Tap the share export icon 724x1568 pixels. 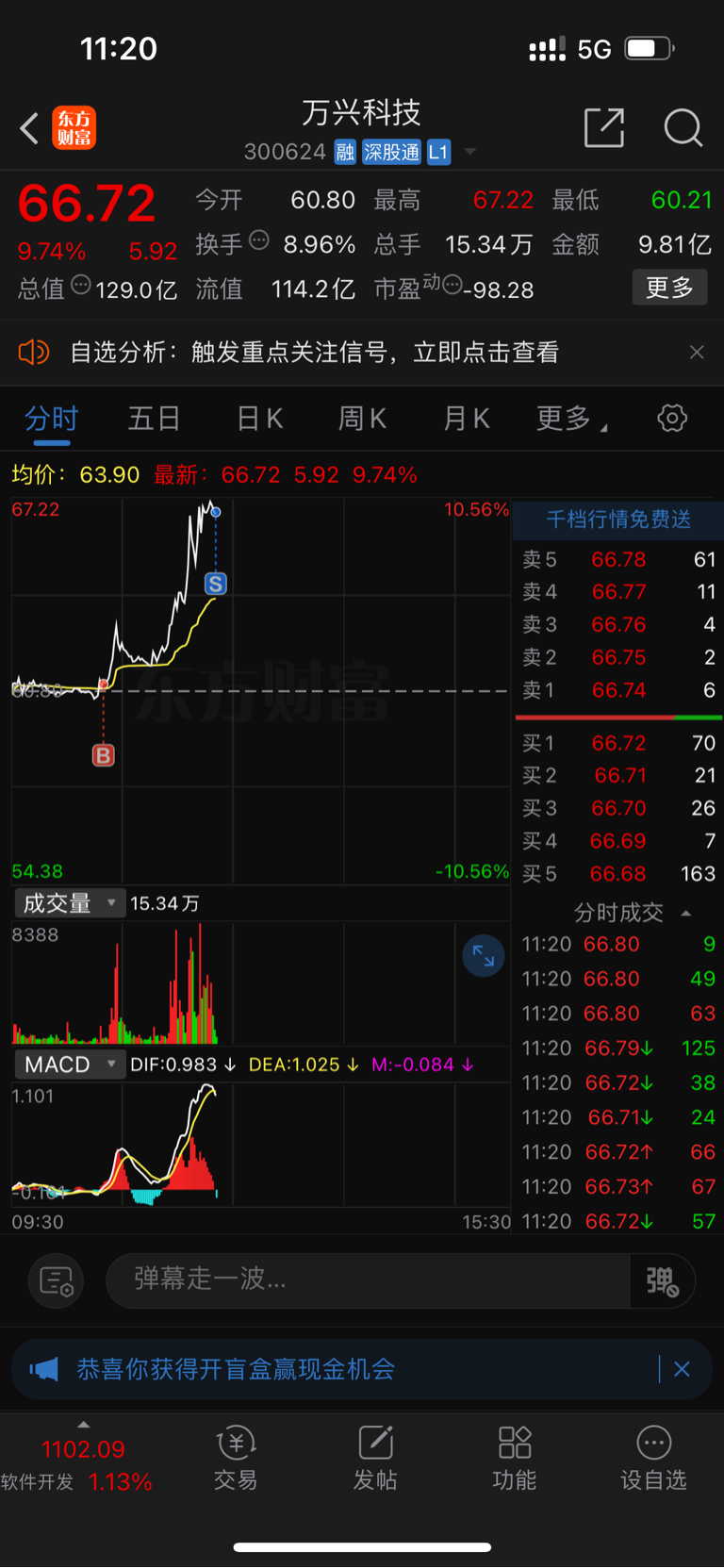pyautogui.click(x=604, y=127)
